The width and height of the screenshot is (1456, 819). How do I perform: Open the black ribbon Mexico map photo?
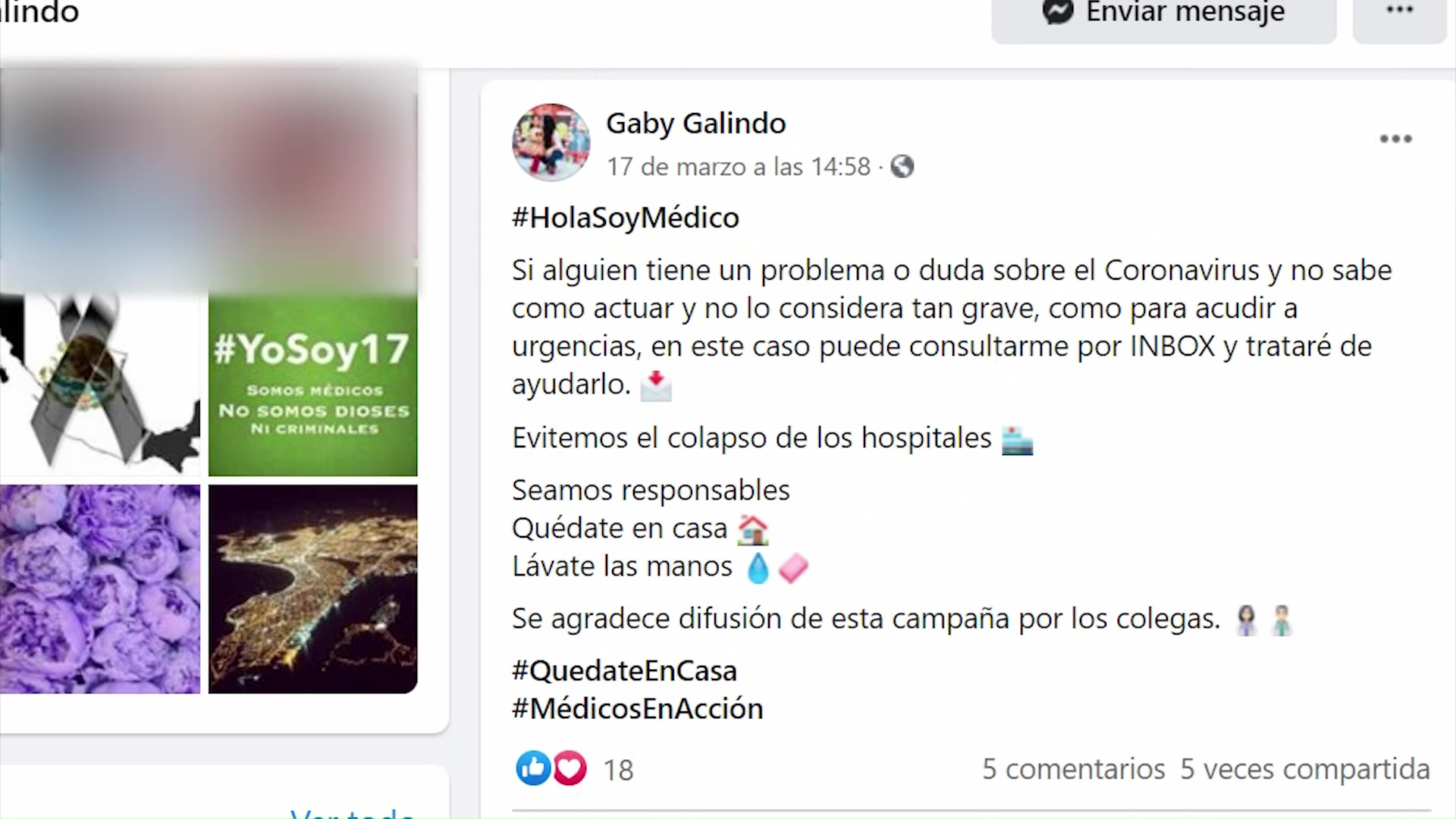[x=99, y=386]
